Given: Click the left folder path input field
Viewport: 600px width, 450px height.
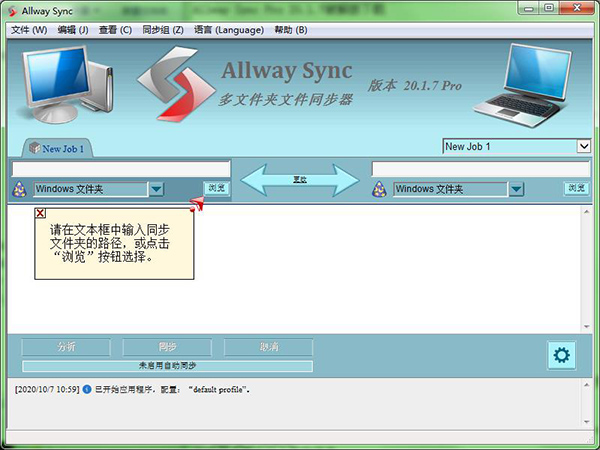Looking at the screenshot, I should tap(121, 169).
